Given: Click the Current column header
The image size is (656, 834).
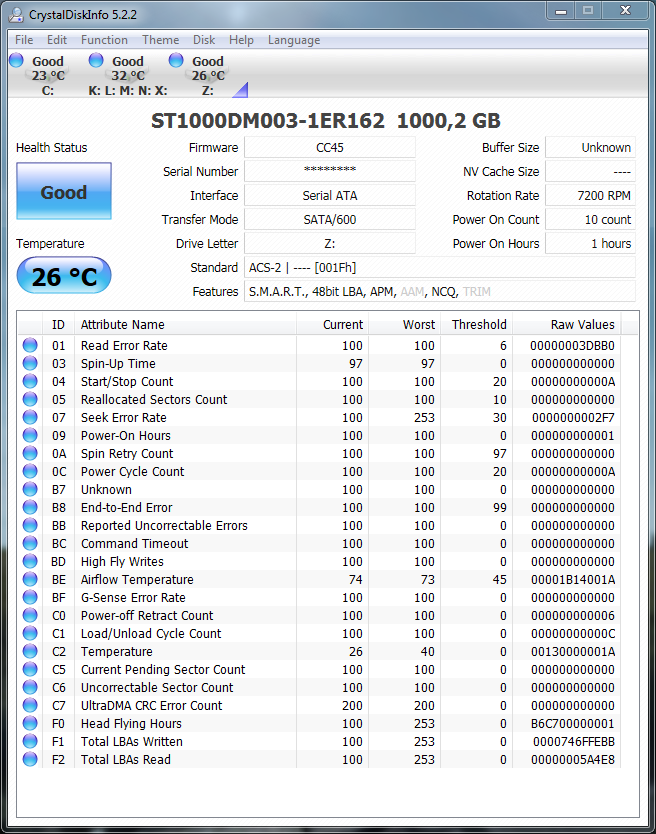Looking at the screenshot, I should click(x=333, y=324).
